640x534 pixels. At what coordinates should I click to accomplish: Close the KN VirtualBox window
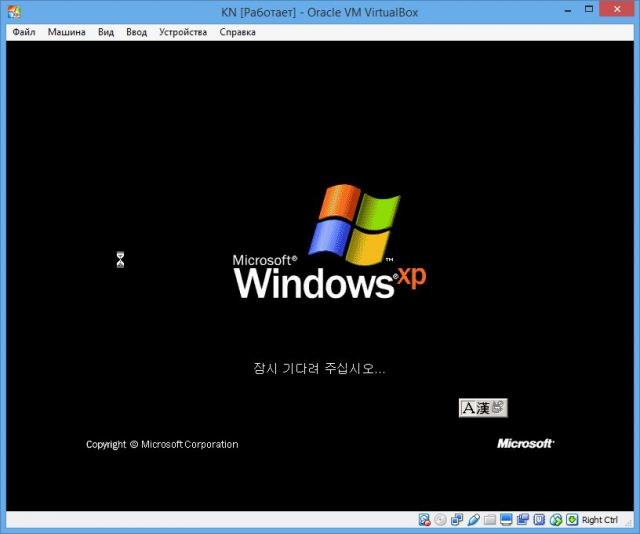tap(617, 9)
